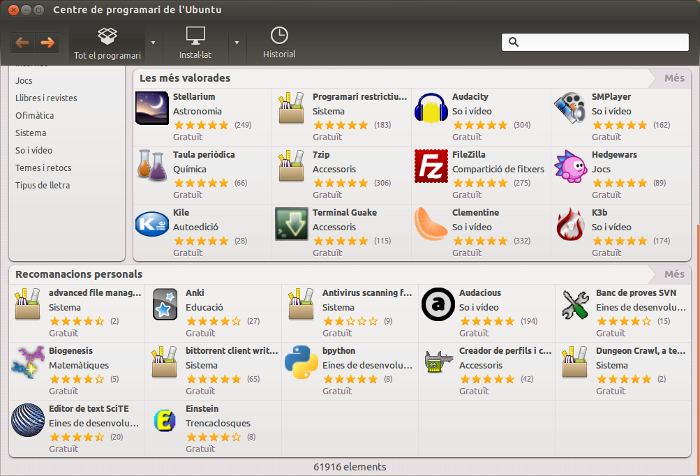
Task: Open the Hedgewars pink hedgehog icon
Action: (571, 166)
